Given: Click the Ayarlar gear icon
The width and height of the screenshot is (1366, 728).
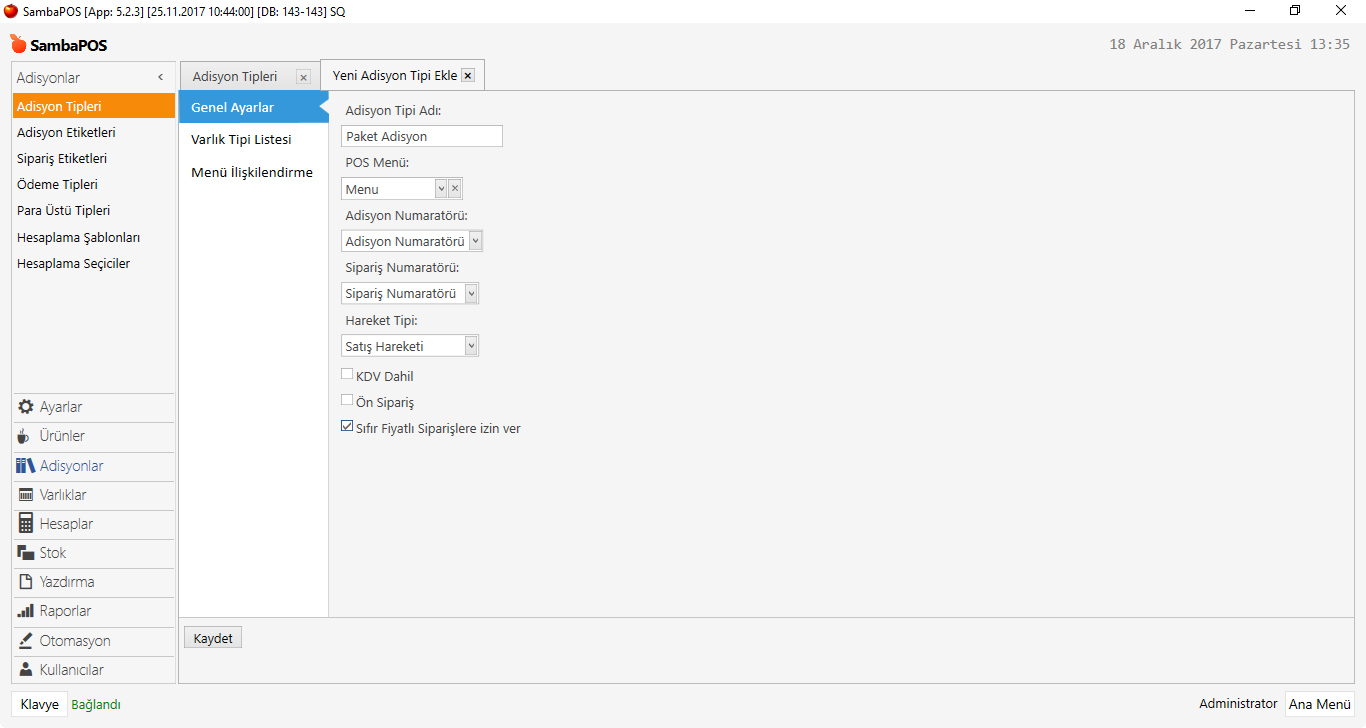Looking at the screenshot, I should click(26, 407).
